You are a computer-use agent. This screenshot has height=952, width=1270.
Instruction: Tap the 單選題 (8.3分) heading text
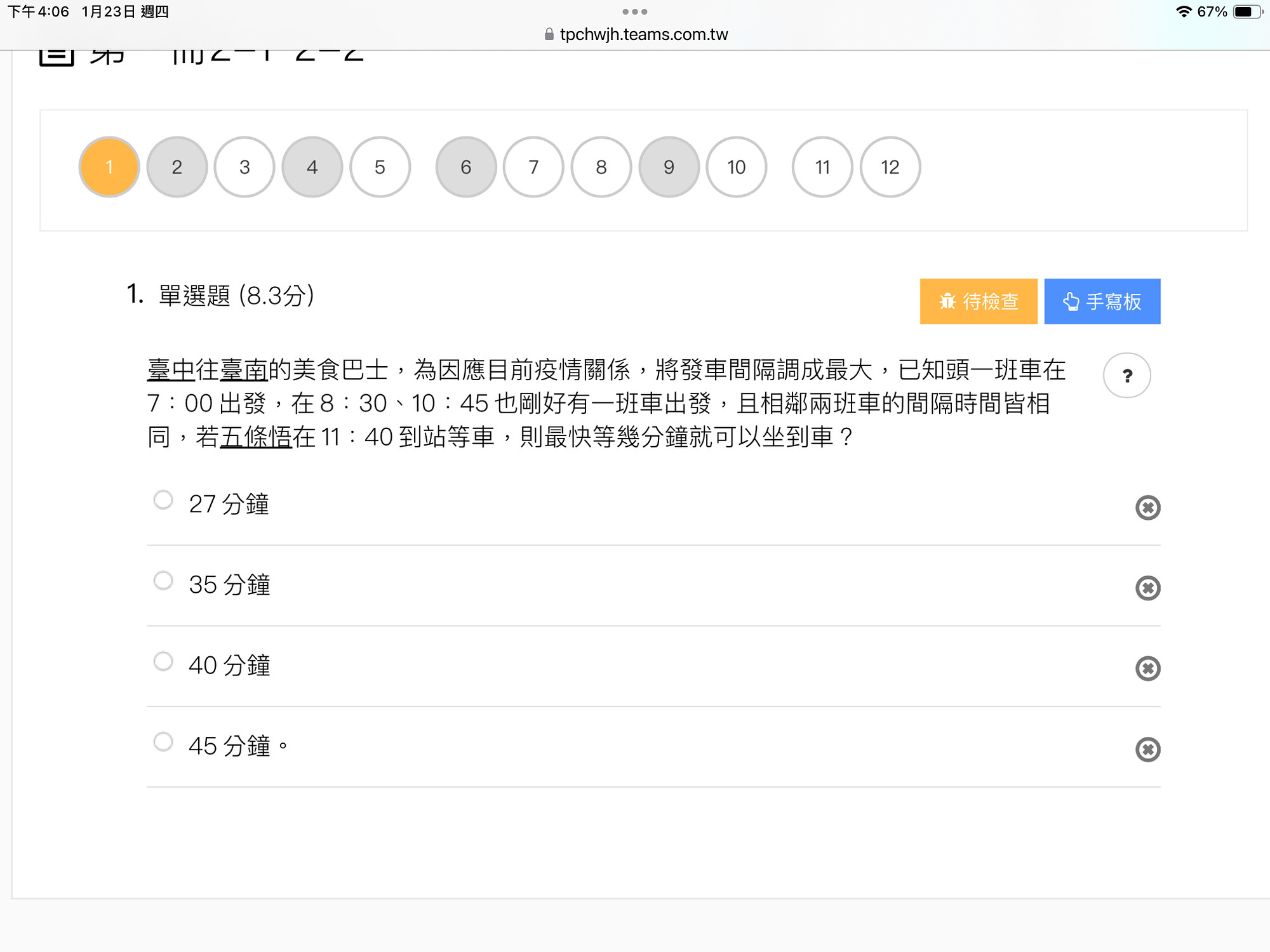click(236, 295)
